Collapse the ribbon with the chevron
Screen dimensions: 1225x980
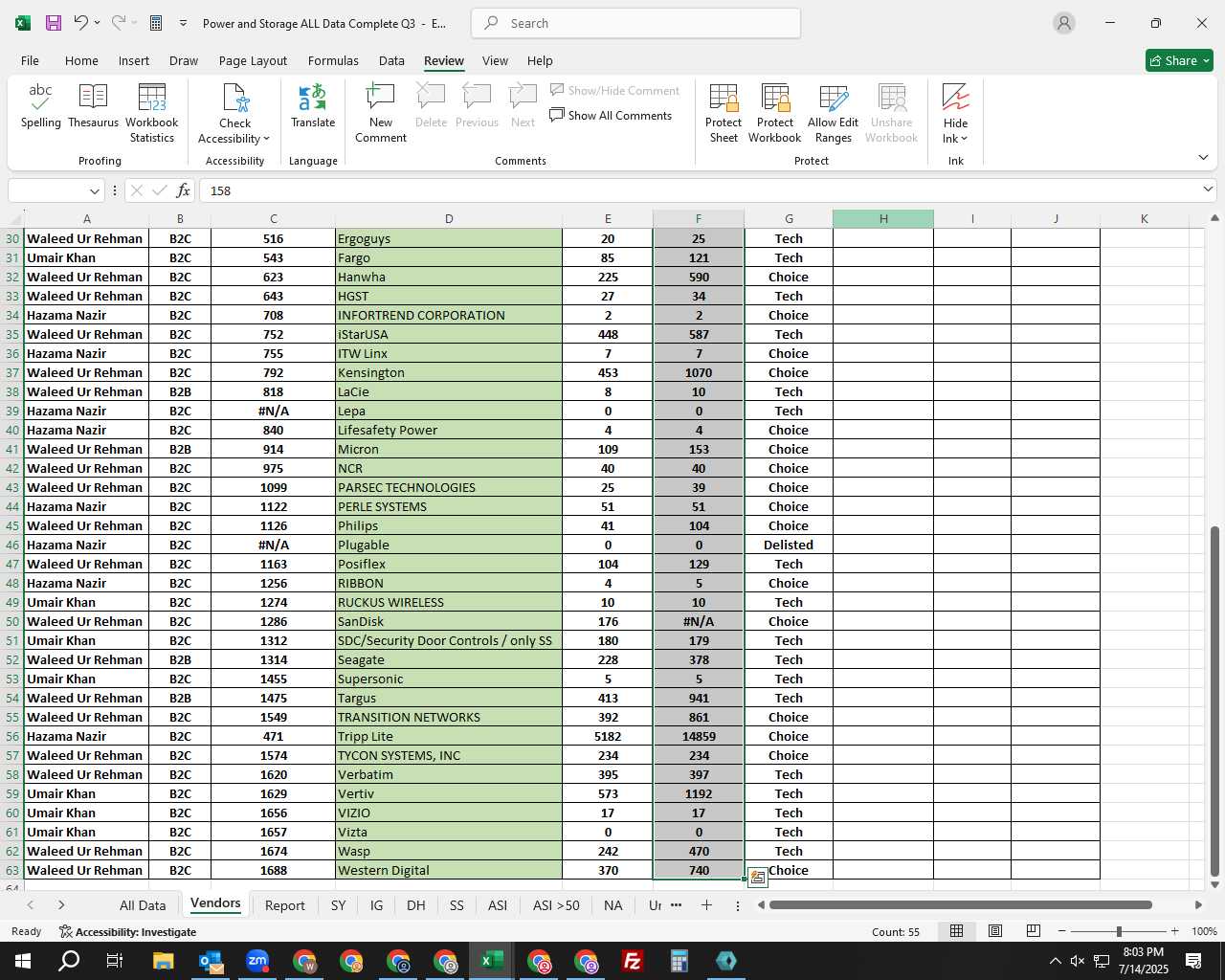coord(1203,157)
